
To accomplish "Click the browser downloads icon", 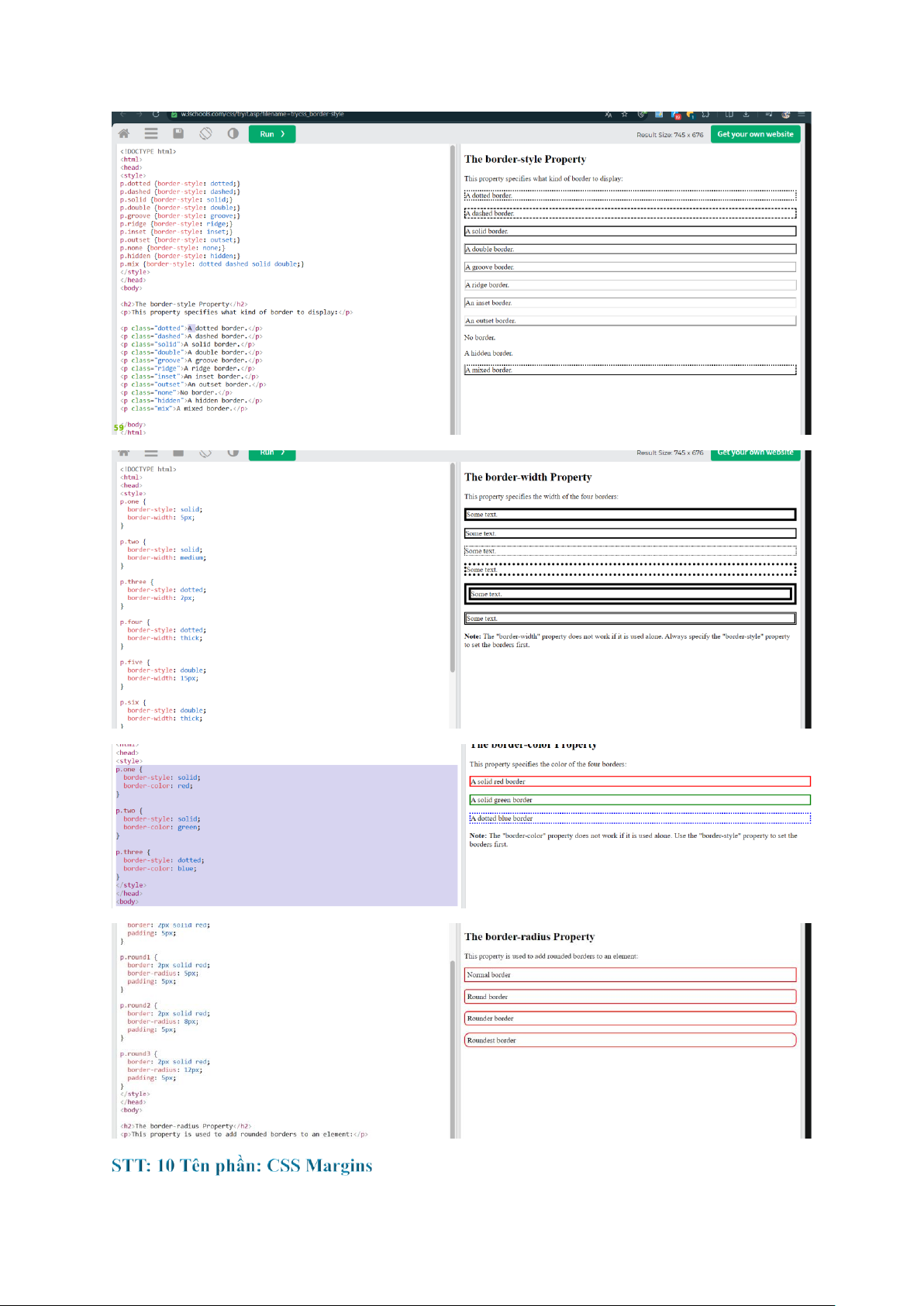I will [746, 115].
